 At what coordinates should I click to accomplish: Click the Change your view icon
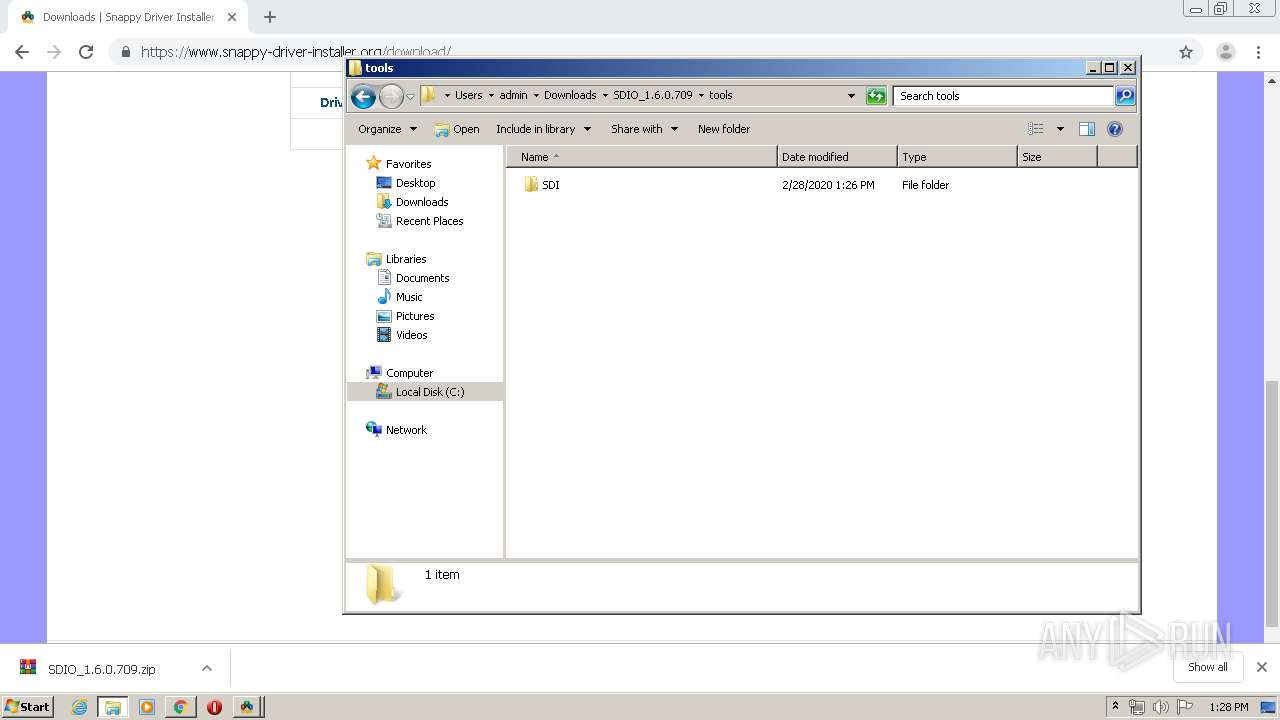1036,129
